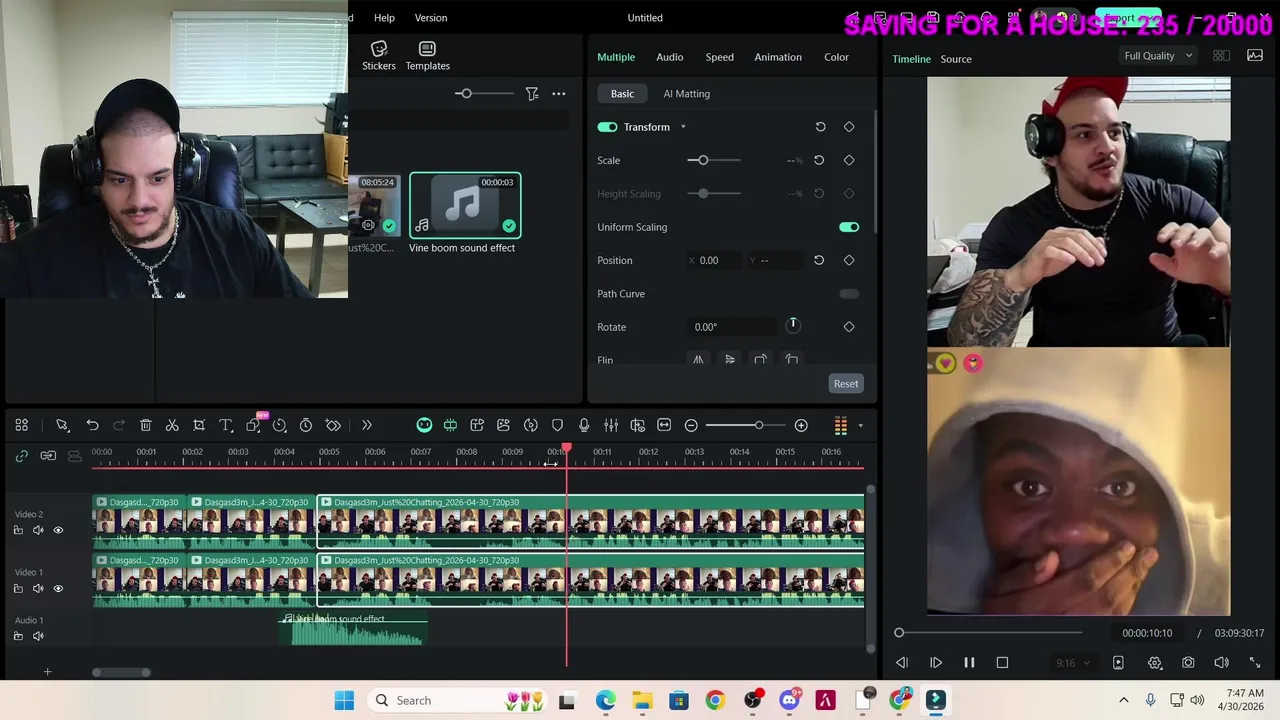Viewport: 1280px width, 720px height.
Task: Toggle auto ripple link icon beside ruler
Action: (21, 456)
